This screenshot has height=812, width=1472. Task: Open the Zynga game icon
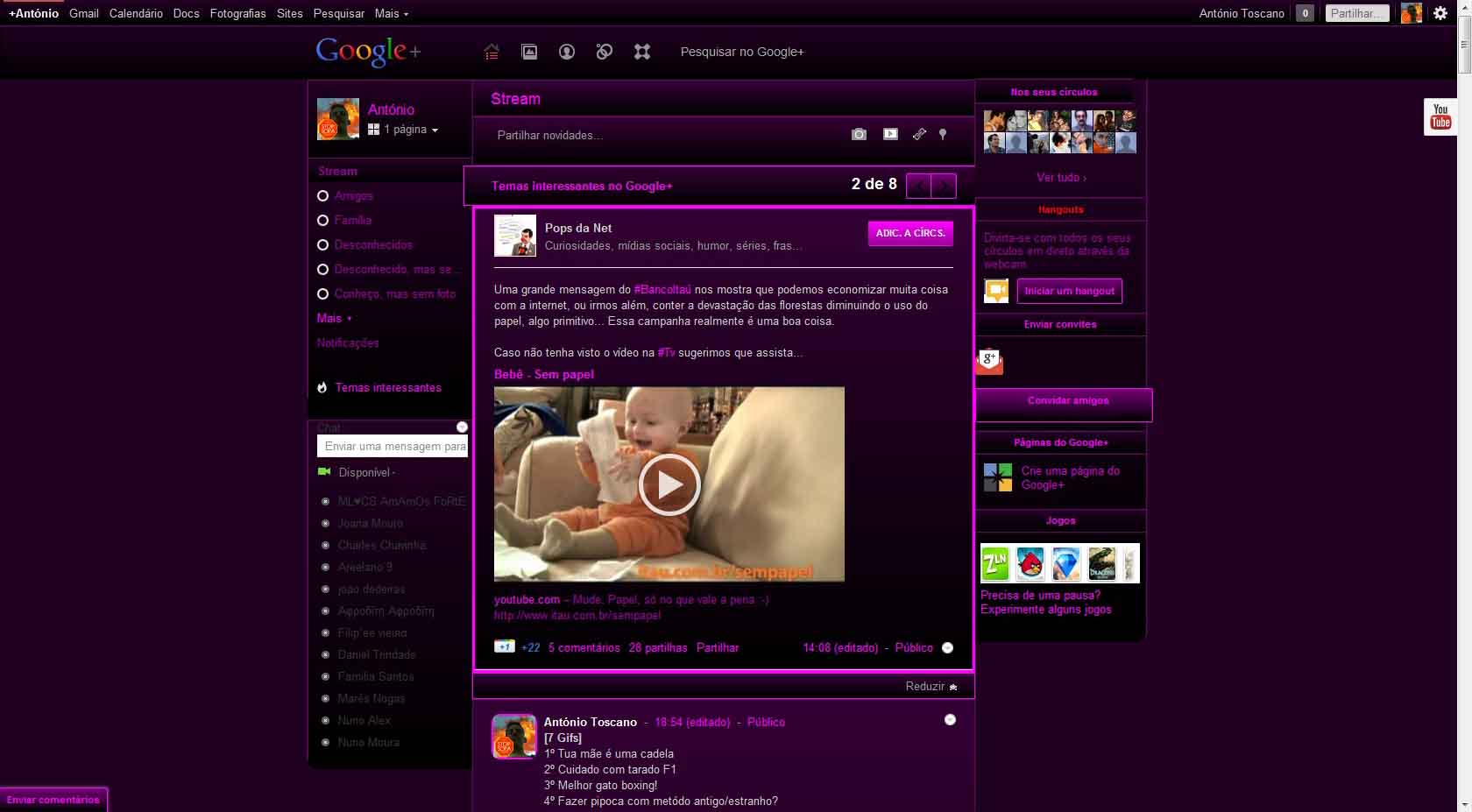[995, 564]
